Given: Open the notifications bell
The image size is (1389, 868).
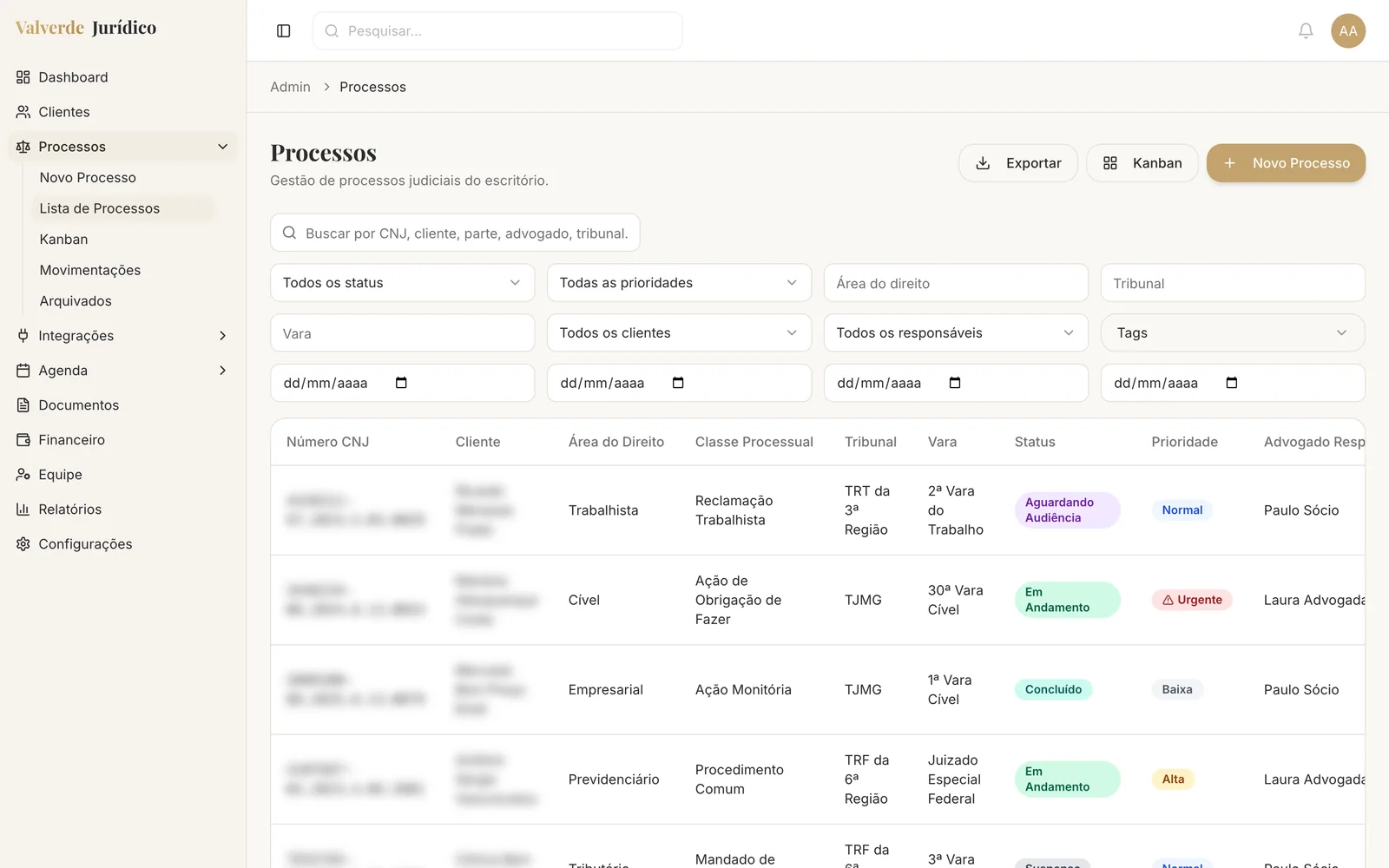Looking at the screenshot, I should 1306,31.
